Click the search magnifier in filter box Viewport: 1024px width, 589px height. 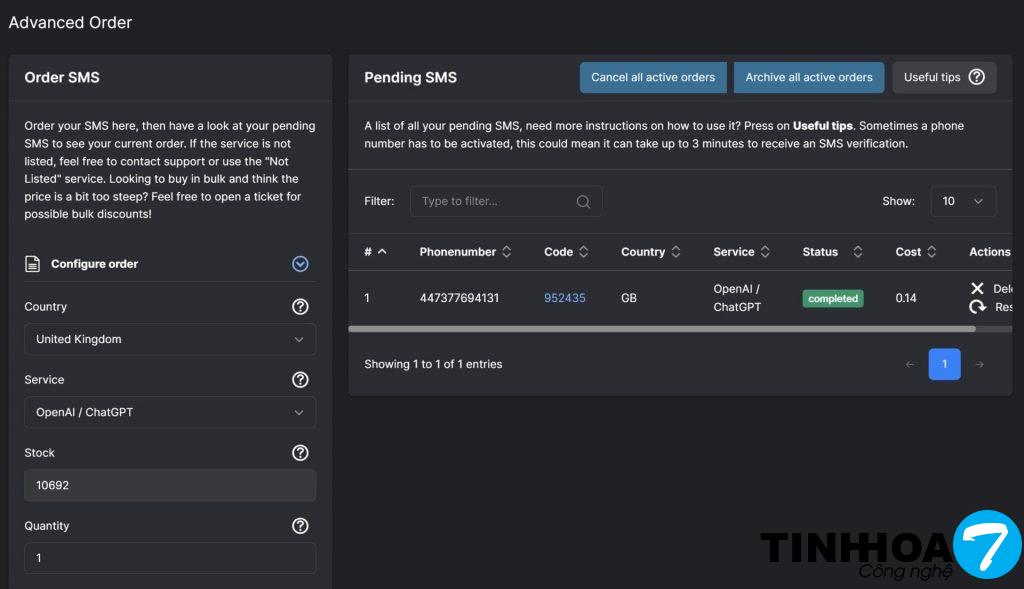(x=583, y=201)
